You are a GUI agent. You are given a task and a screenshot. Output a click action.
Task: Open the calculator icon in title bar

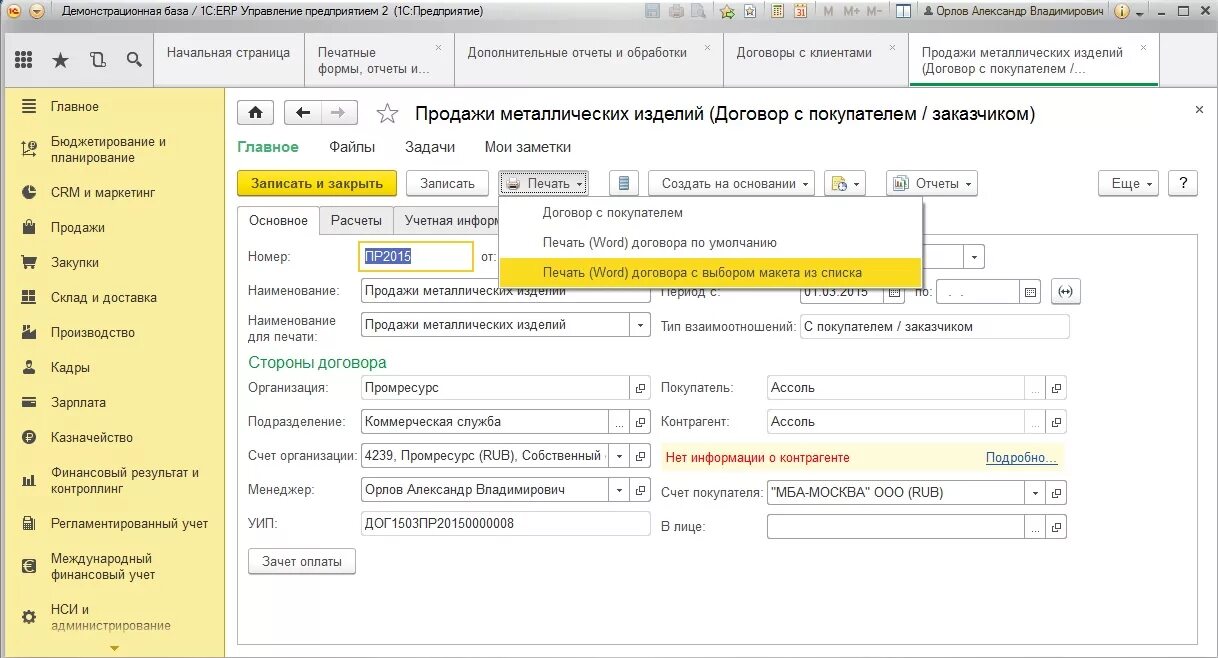[x=776, y=12]
